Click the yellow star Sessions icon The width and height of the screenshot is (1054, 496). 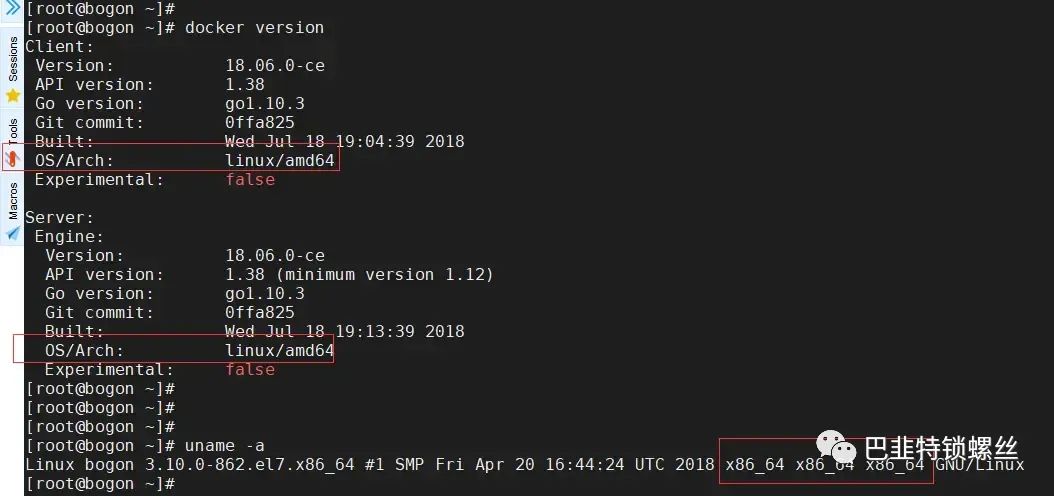[13, 96]
